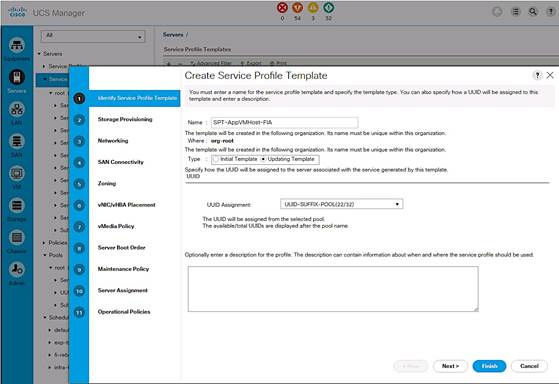Image resolution: width=559 pixels, height=384 pixels.
Task: Go to Server Assignment step
Action: pos(123,290)
